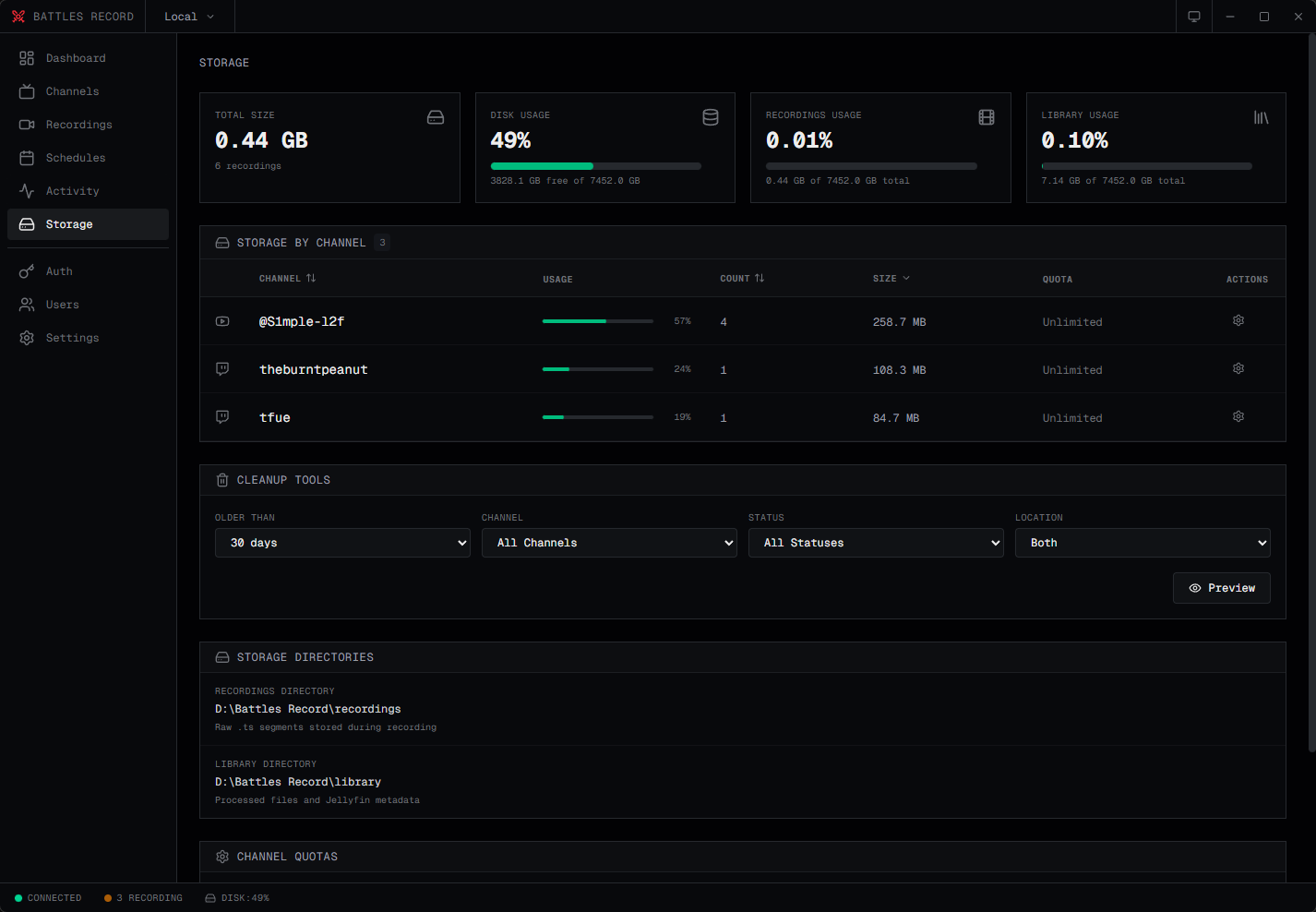The height and width of the screenshot is (912, 1316).
Task: Click the Unlimited quota link for tfue
Action: (x=1071, y=417)
